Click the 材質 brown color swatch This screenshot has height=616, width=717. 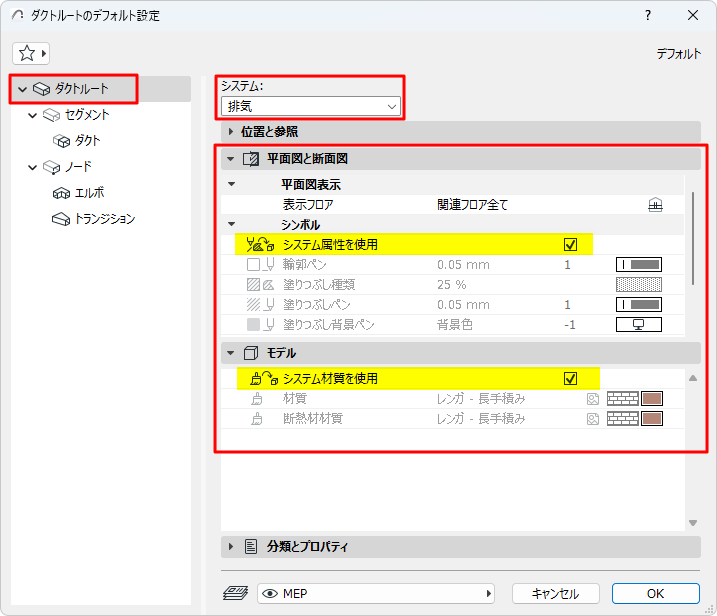pos(652,399)
